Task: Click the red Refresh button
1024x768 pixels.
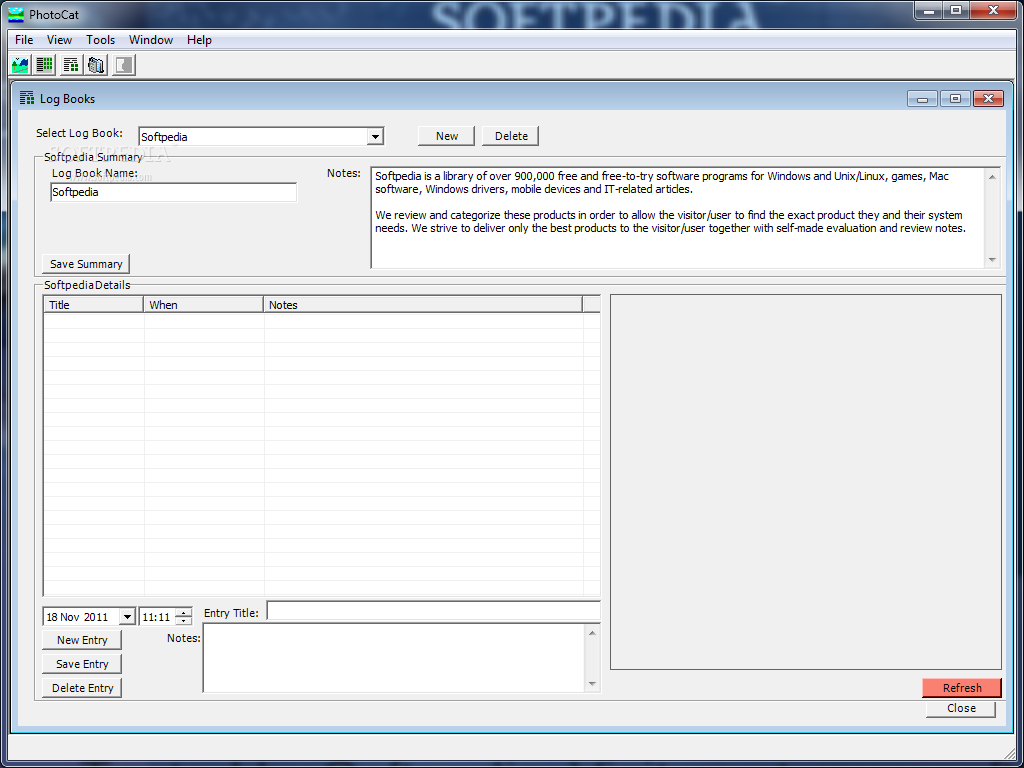Action: coord(961,688)
